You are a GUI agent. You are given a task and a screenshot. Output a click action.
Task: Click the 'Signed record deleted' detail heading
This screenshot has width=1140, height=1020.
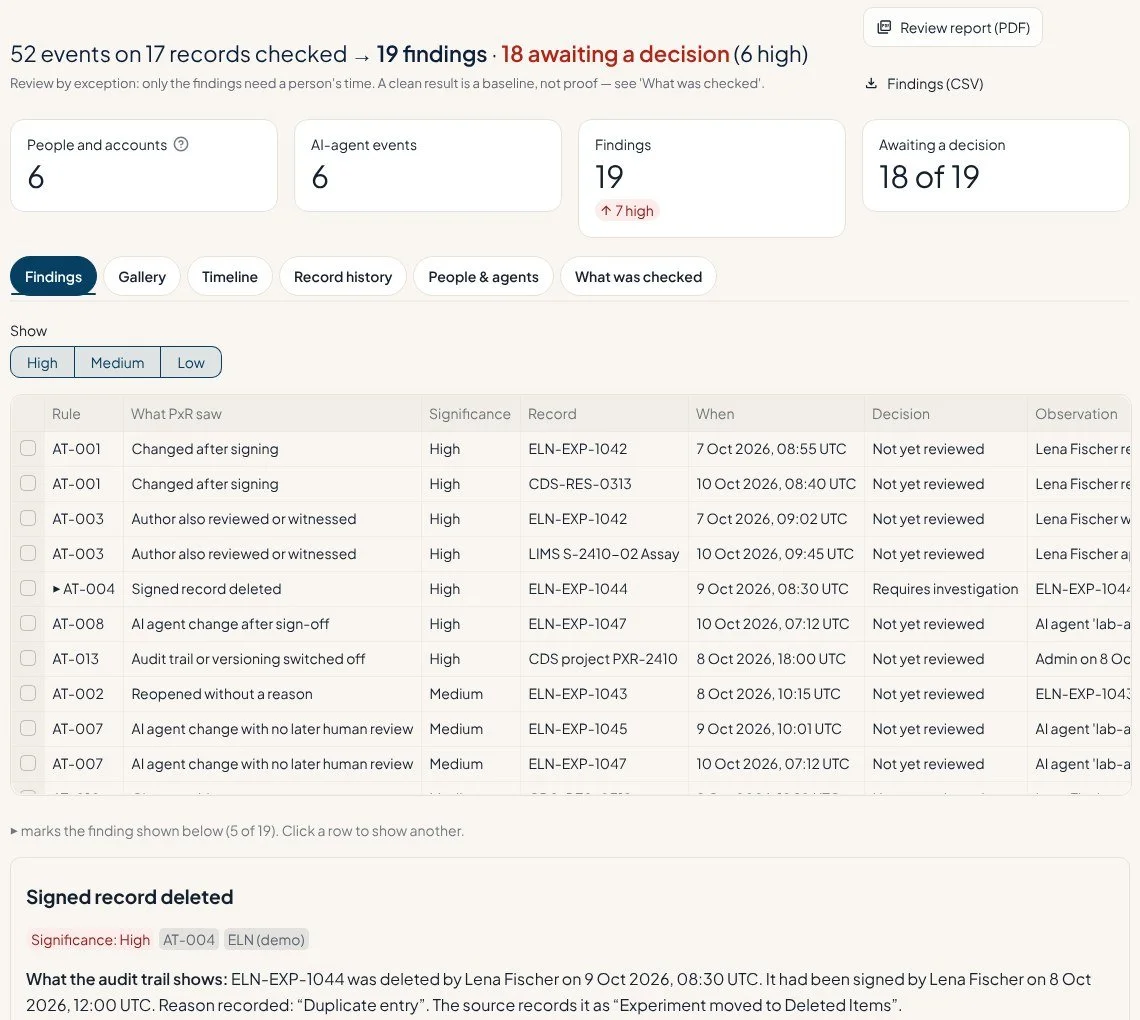coord(129,897)
